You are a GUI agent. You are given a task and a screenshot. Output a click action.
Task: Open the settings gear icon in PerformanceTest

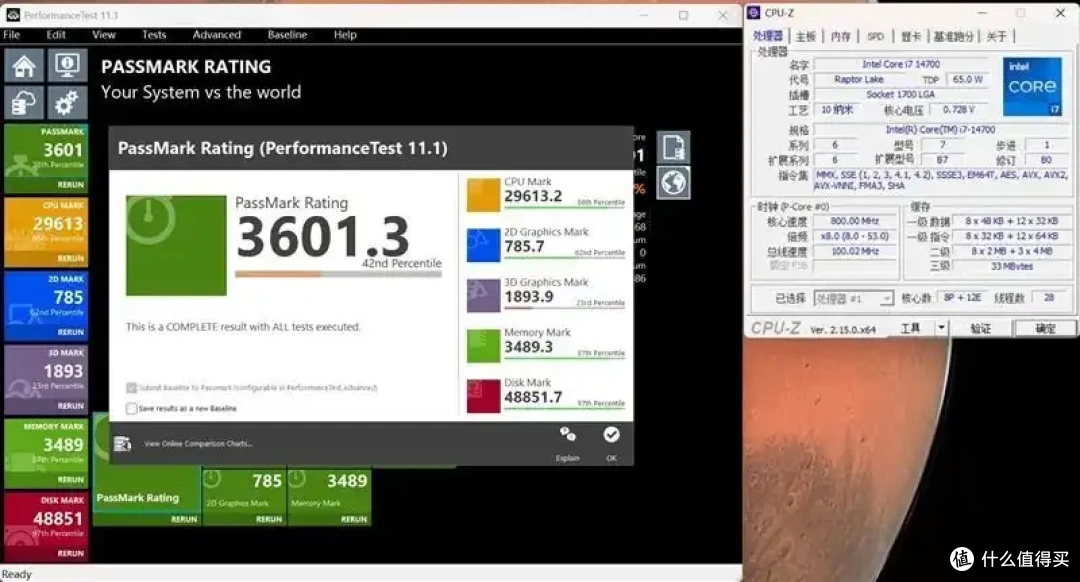pyautogui.click(x=67, y=104)
